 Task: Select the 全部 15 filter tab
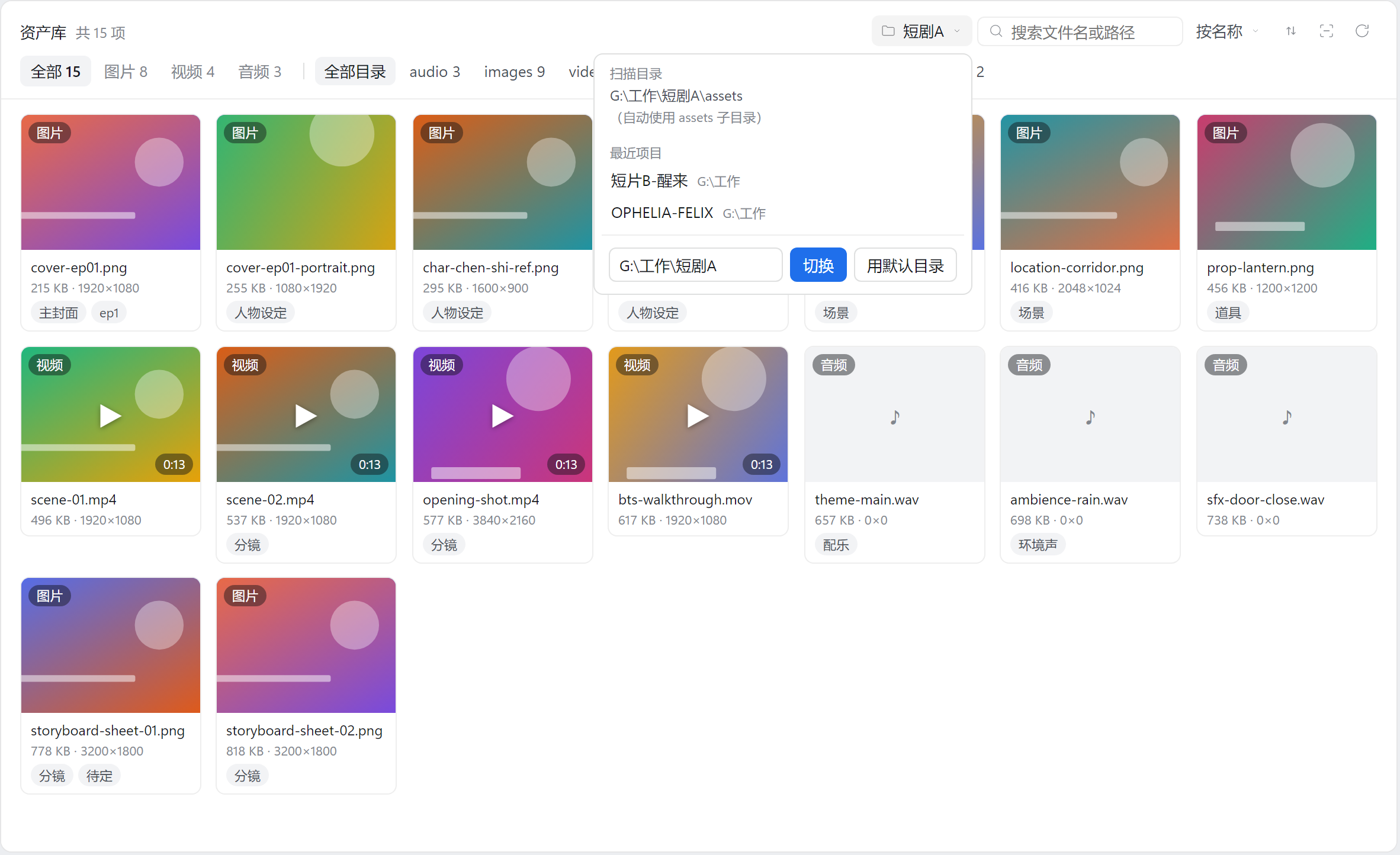pyautogui.click(x=56, y=72)
